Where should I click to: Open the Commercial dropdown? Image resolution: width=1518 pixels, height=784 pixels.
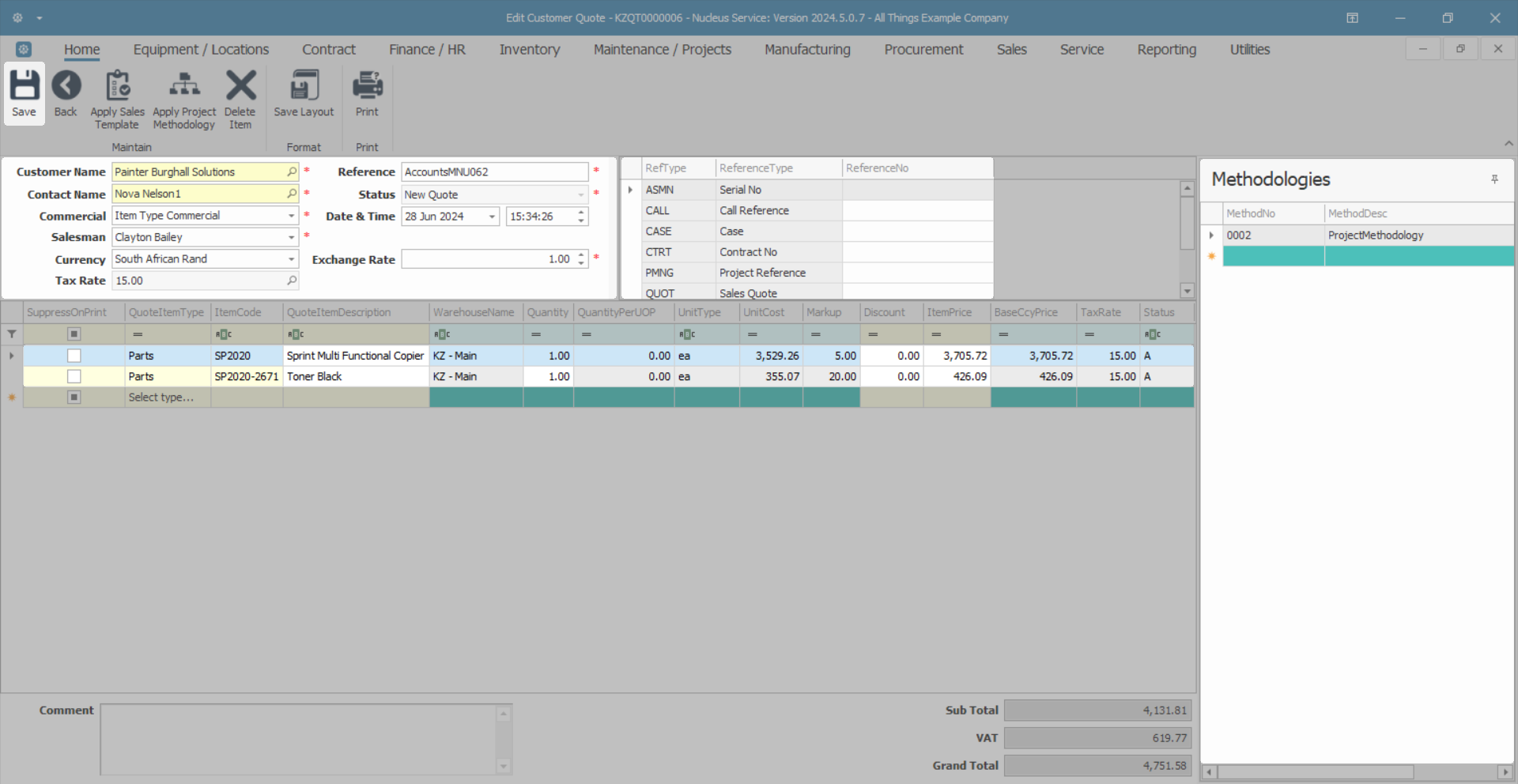click(x=291, y=216)
